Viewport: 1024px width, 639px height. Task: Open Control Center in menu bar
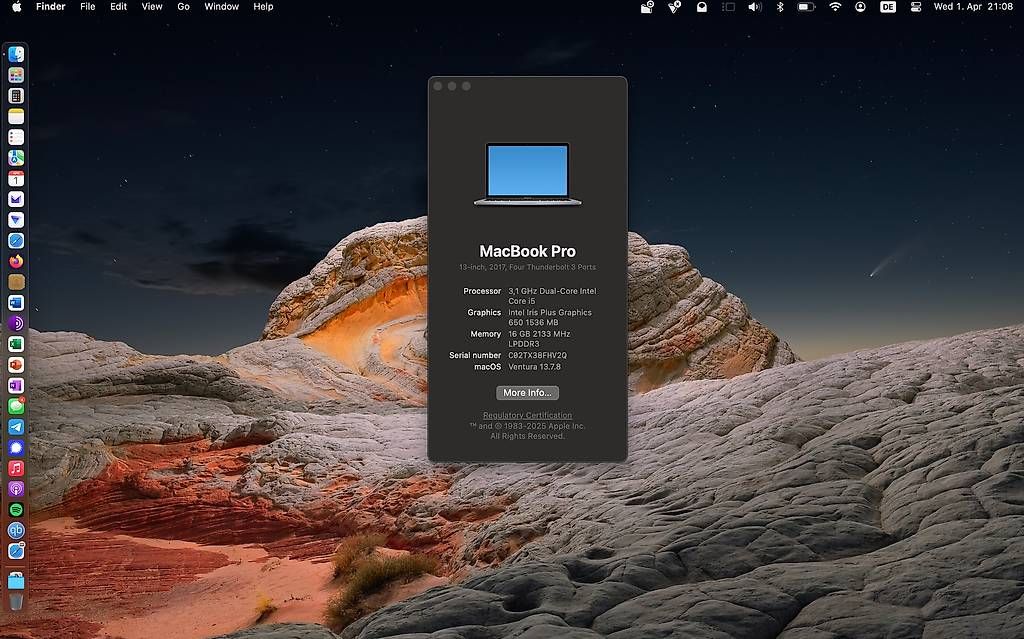(x=916, y=7)
